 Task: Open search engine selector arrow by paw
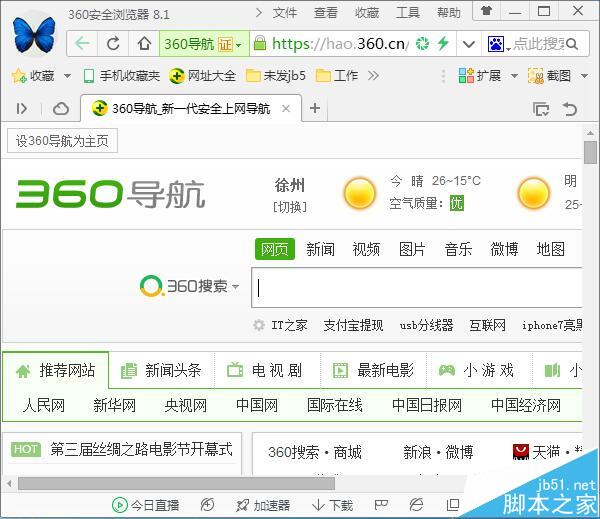[x=509, y=49]
